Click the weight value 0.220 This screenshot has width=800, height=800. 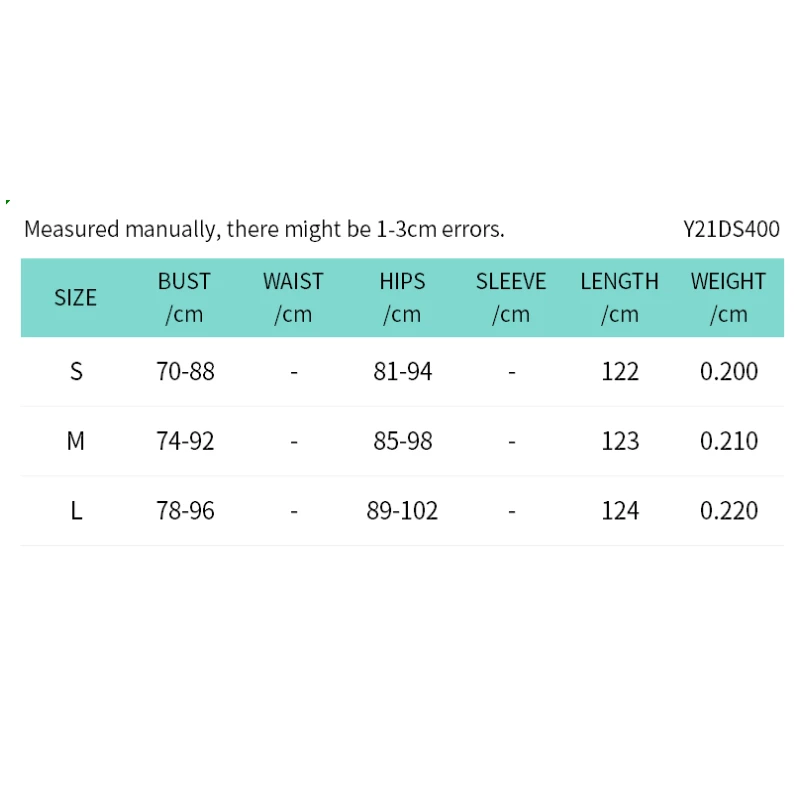pyautogui.click(x=729, y=511)
